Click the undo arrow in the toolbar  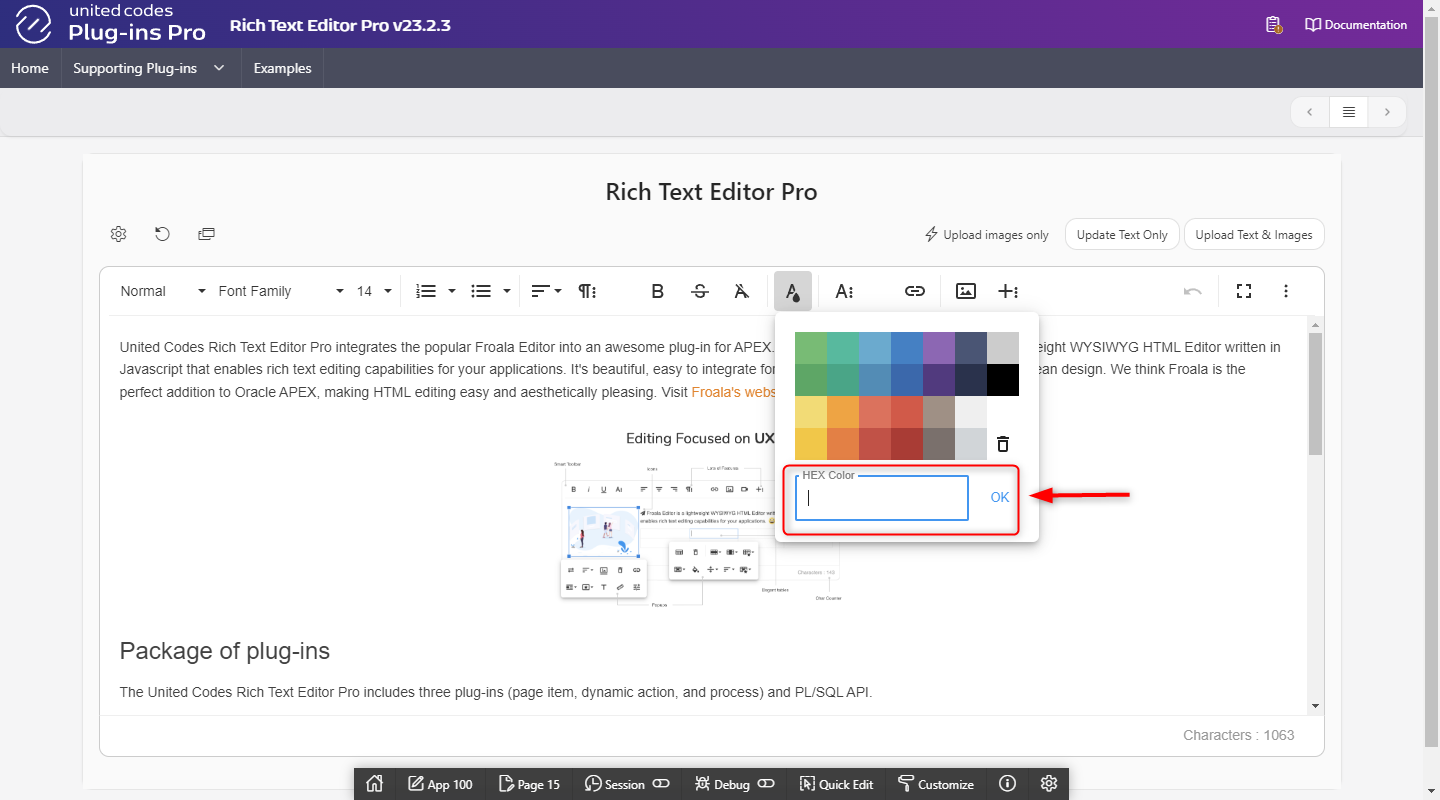(x=1193, y=291)
